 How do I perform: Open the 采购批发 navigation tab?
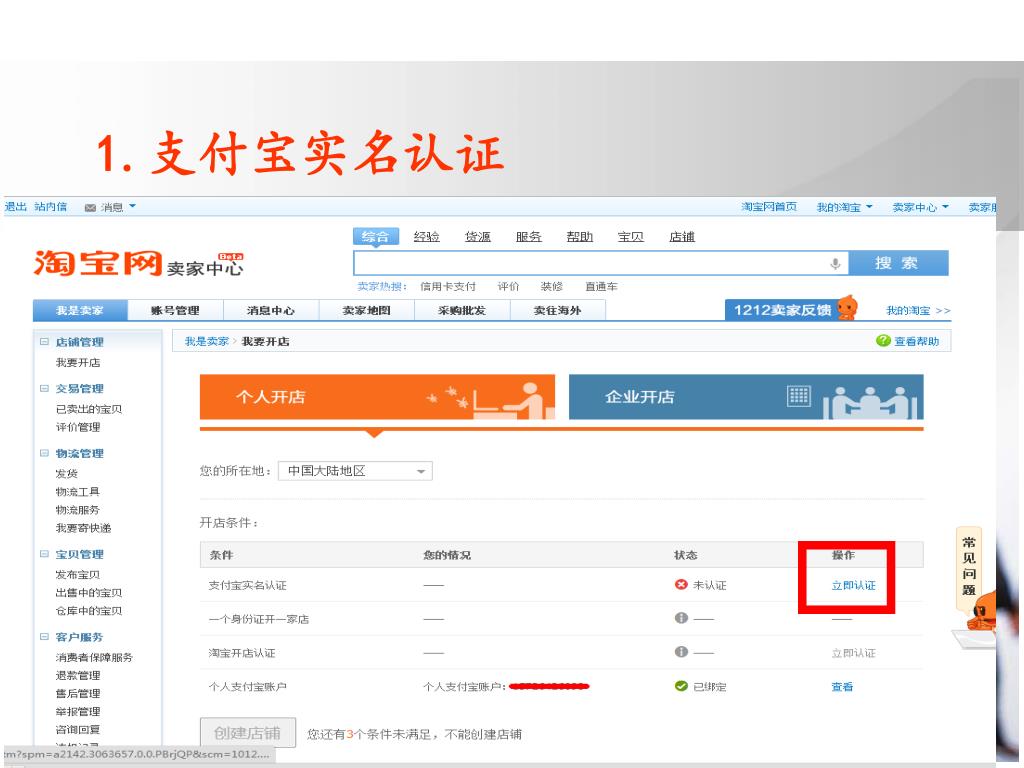(462, 310)
